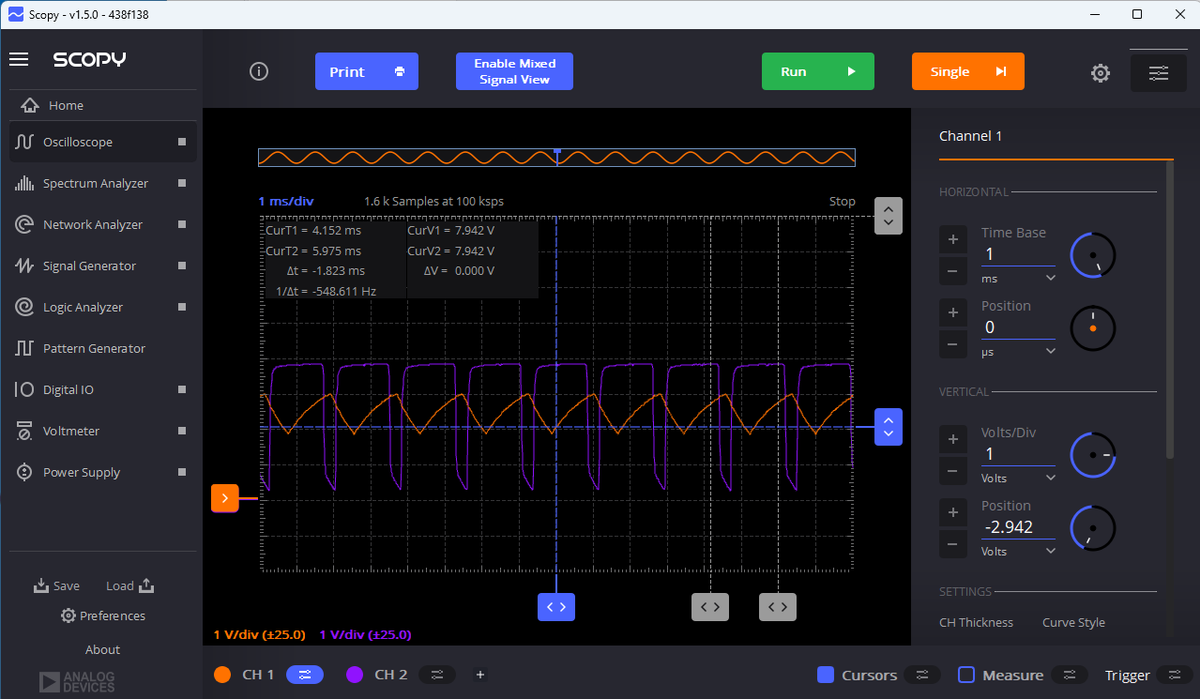
Task: Click the gray vertical cursor handle at plot top right
Action: point(888,215)
